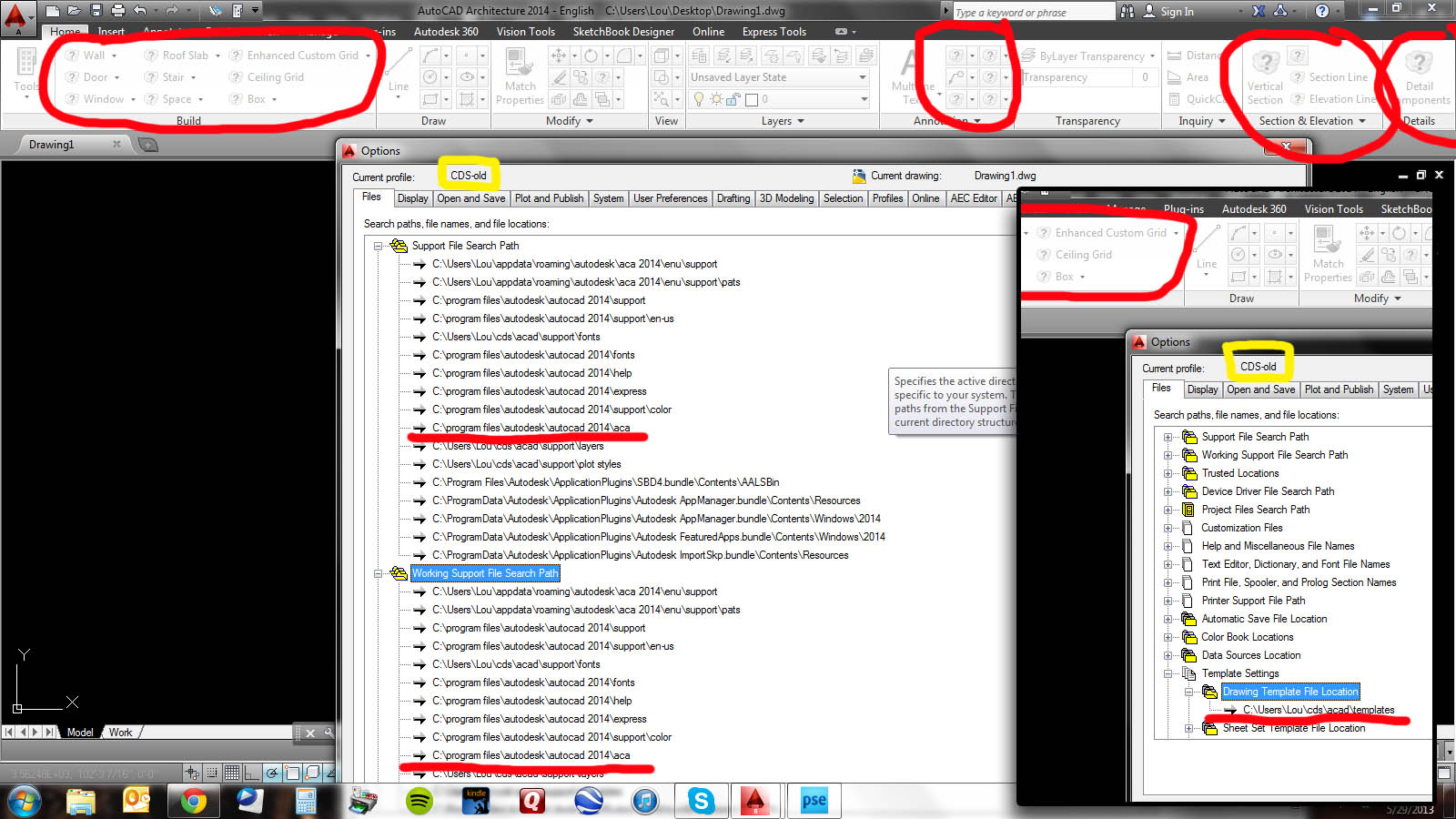Click the Save icon in Quick Access toolbar
Screen dimensions: 1456x819
pos(96,11)
